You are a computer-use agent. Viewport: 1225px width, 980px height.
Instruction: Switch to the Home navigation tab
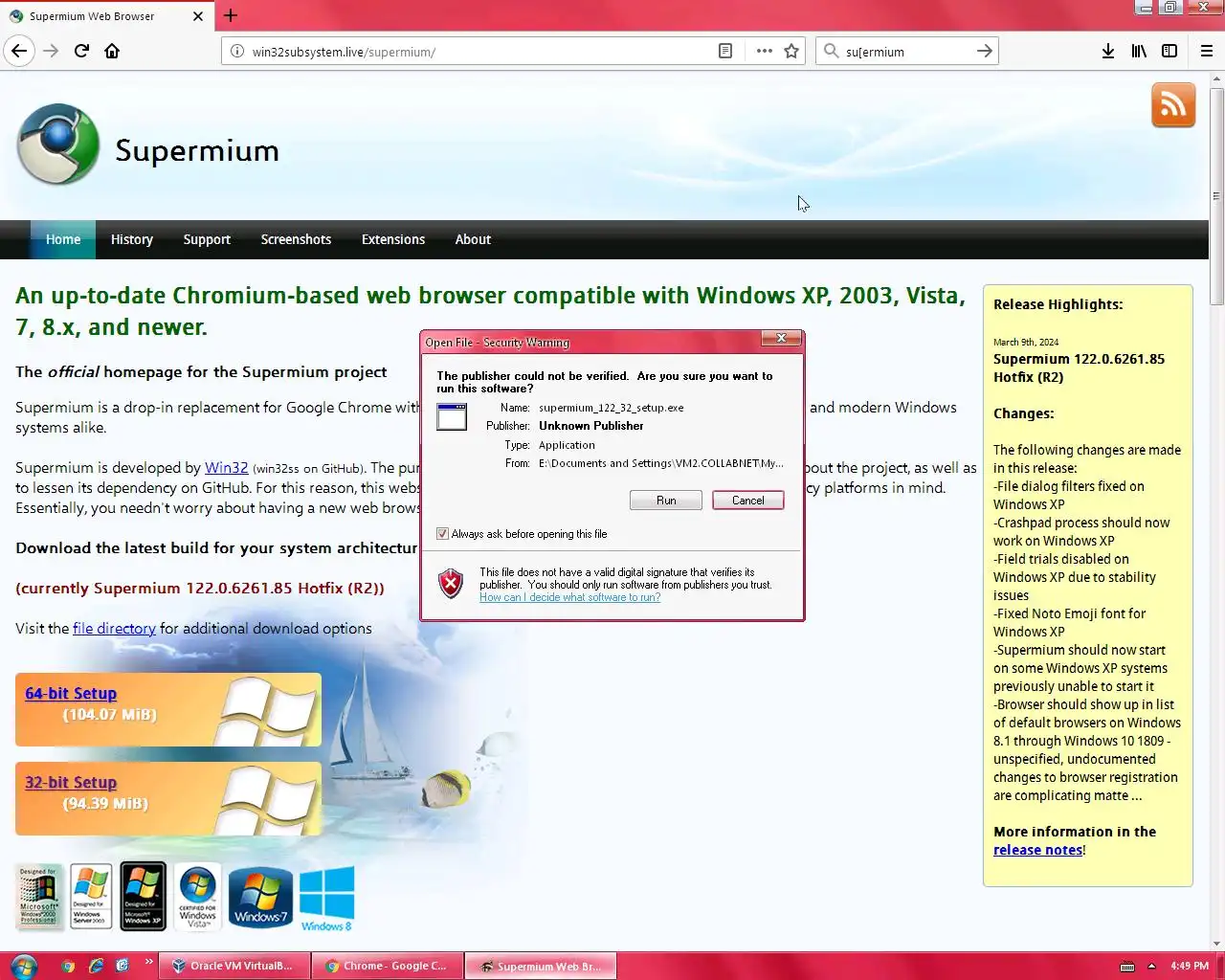63,239
